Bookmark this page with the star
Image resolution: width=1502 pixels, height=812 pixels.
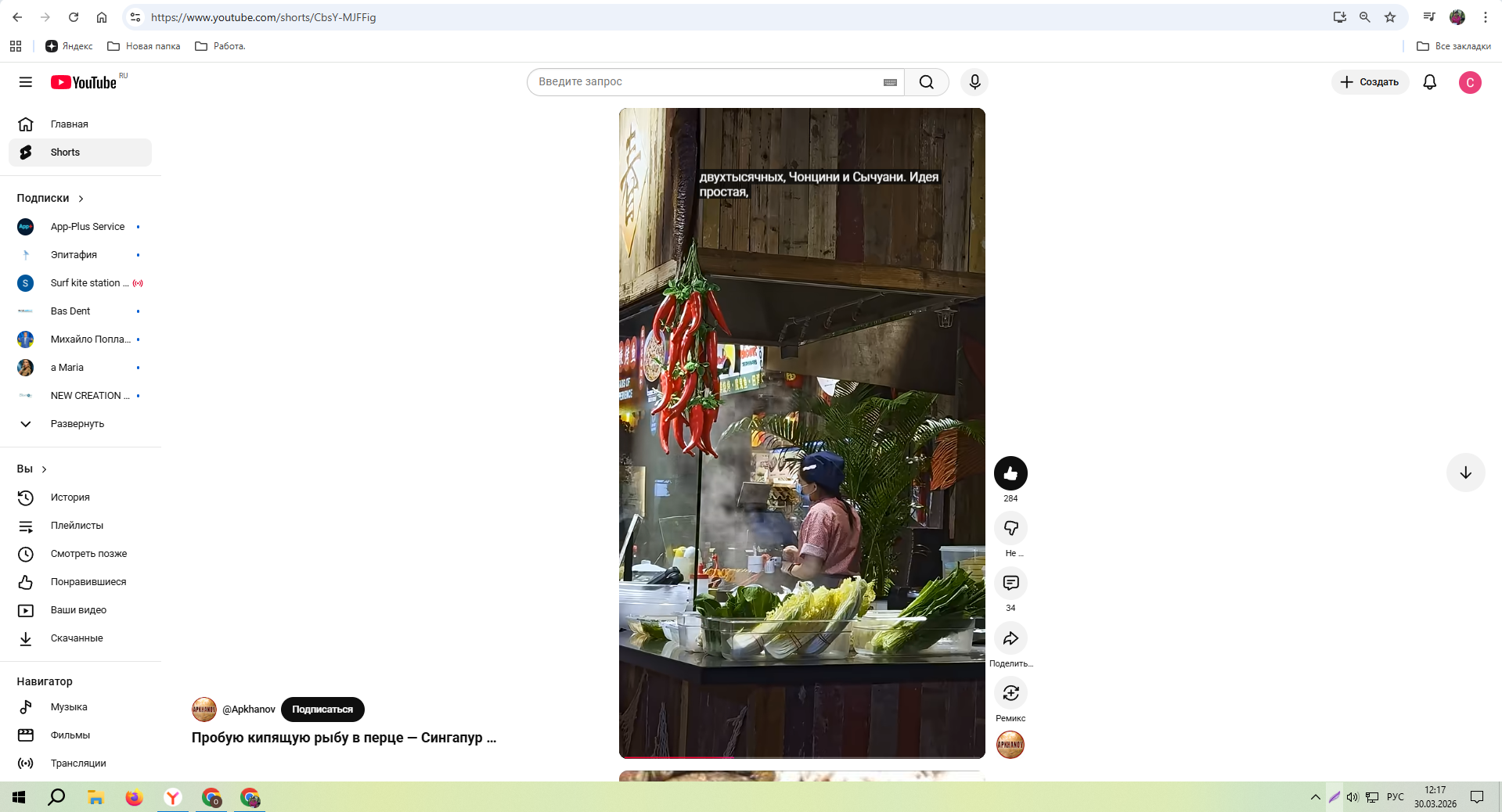pyautogui.click(x=1390, y=17)
